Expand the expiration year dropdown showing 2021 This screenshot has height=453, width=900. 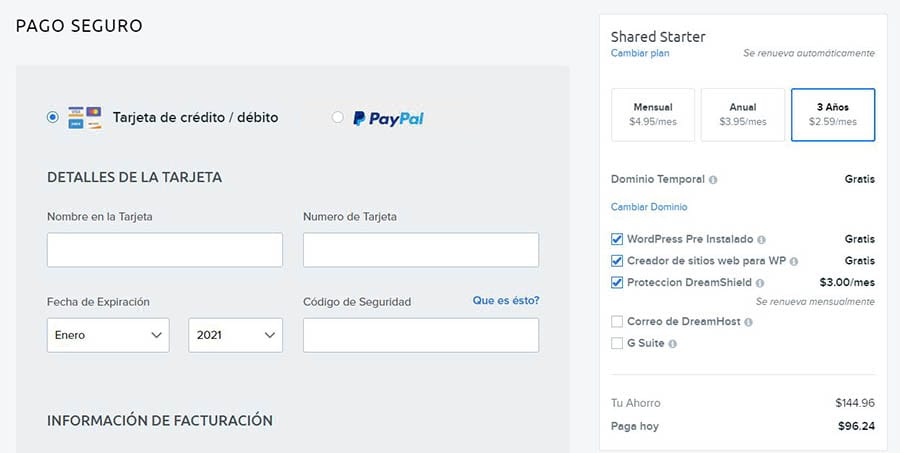point(235,335)
